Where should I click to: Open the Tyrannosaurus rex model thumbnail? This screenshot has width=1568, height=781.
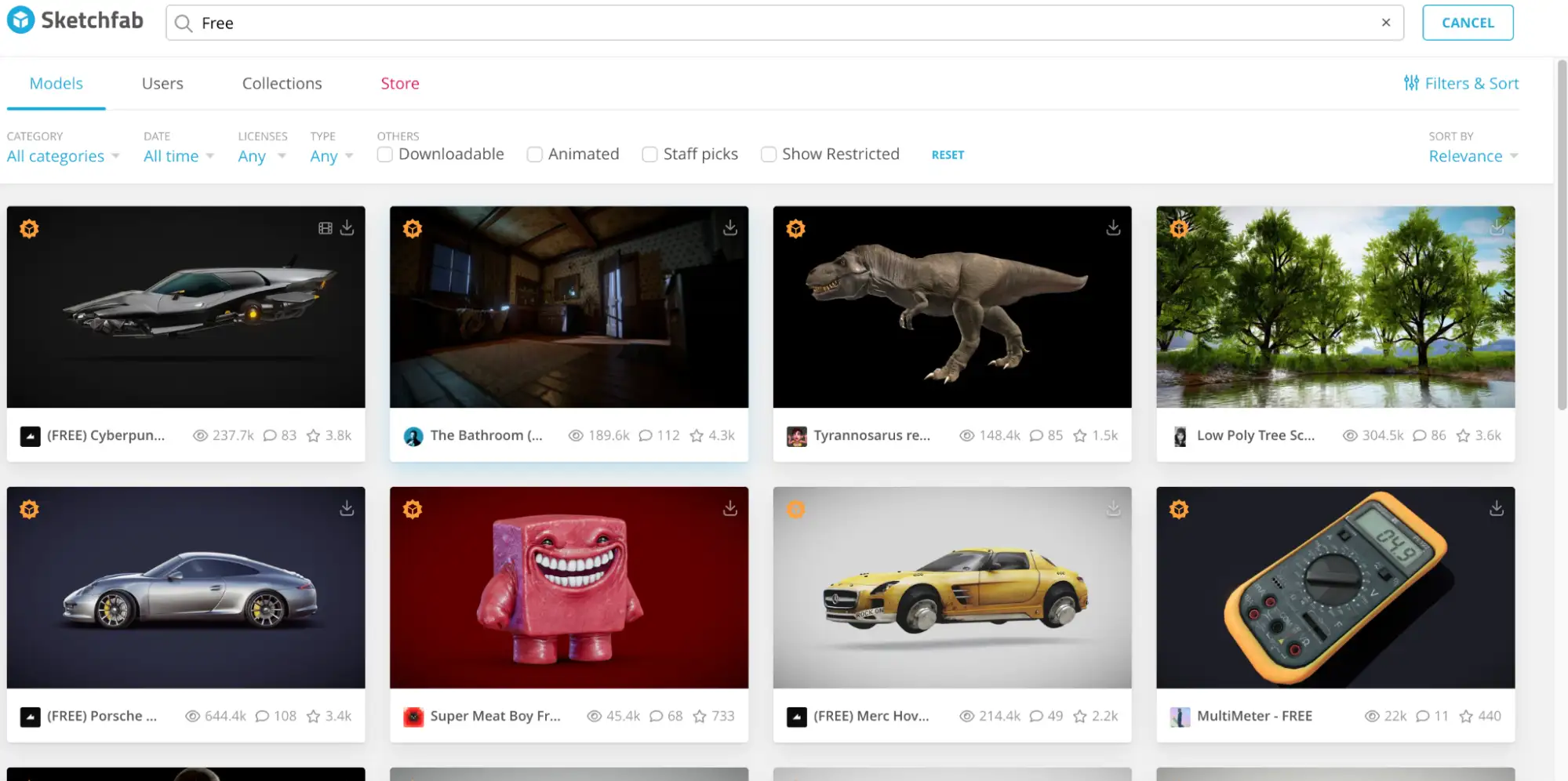point(952,307)
